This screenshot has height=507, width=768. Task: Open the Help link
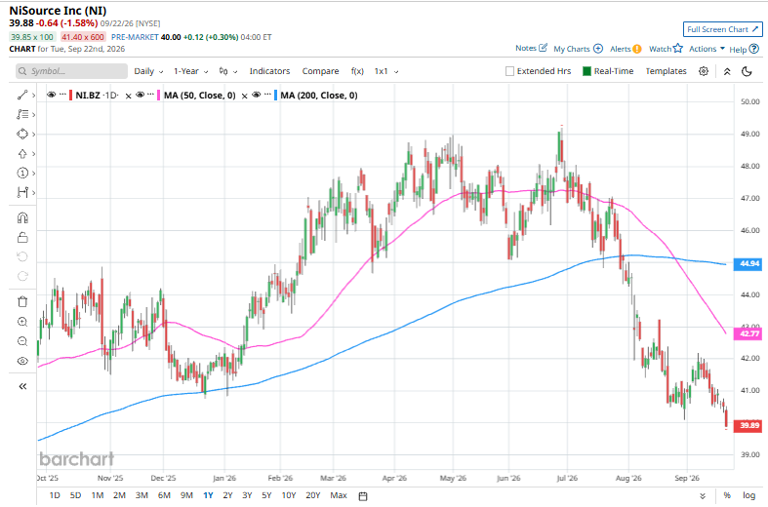(744, 49)
